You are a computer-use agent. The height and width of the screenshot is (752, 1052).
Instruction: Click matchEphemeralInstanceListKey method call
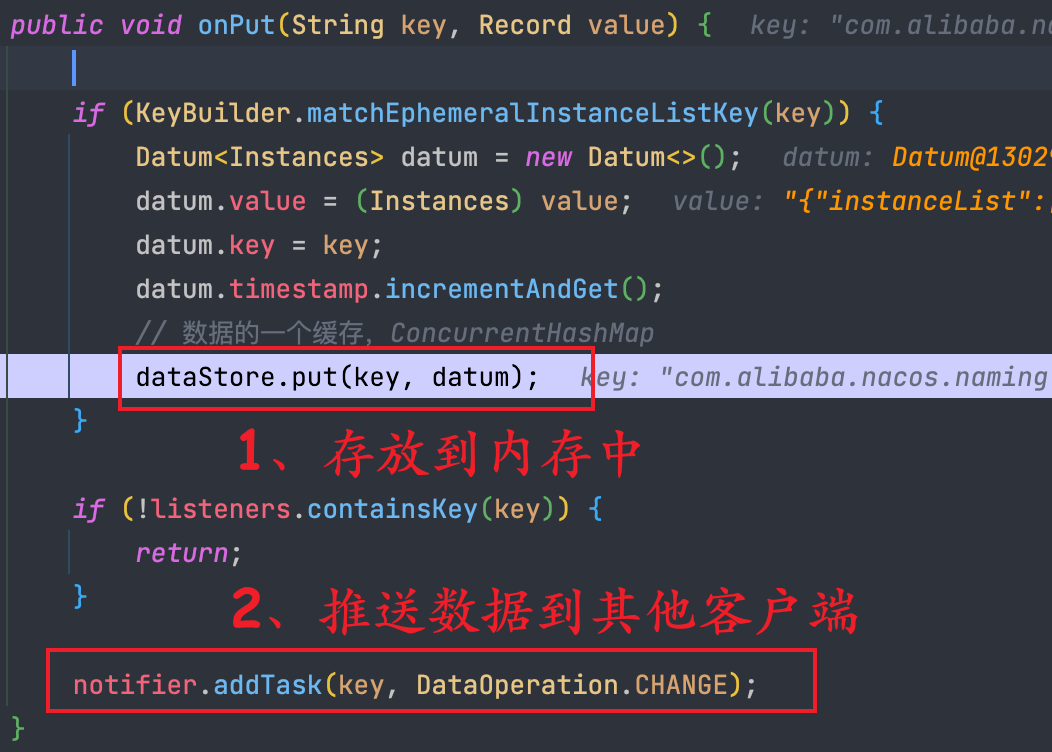tap(533, 113)
